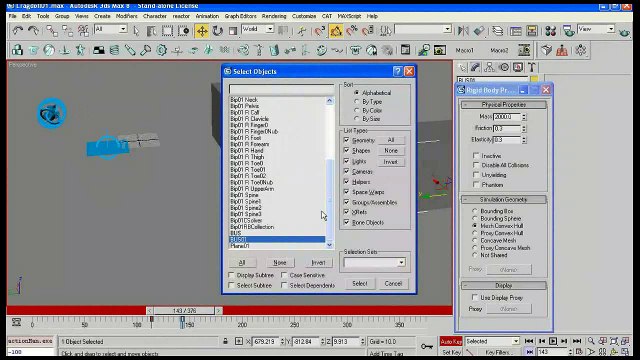Click the None button under List Types
This screenshot has width=640, height=360.
(x=391, y=151)
